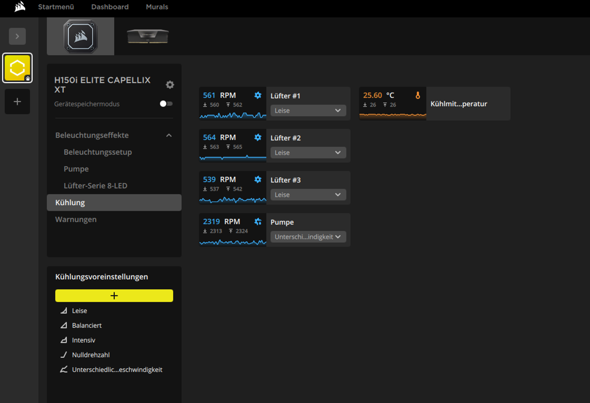Screen dimensions: 590x403
Task: Click the Lüfter #1 RPM graph
Action: tap(233, 115)
